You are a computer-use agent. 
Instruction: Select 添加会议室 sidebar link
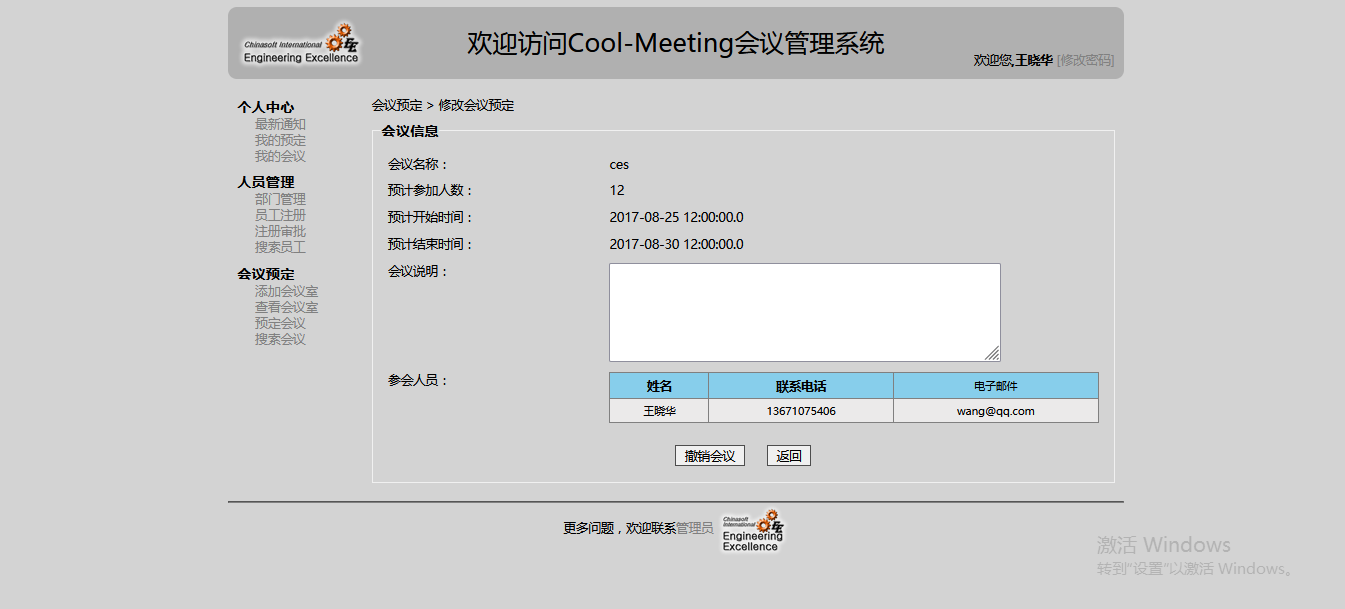(286, 291)
